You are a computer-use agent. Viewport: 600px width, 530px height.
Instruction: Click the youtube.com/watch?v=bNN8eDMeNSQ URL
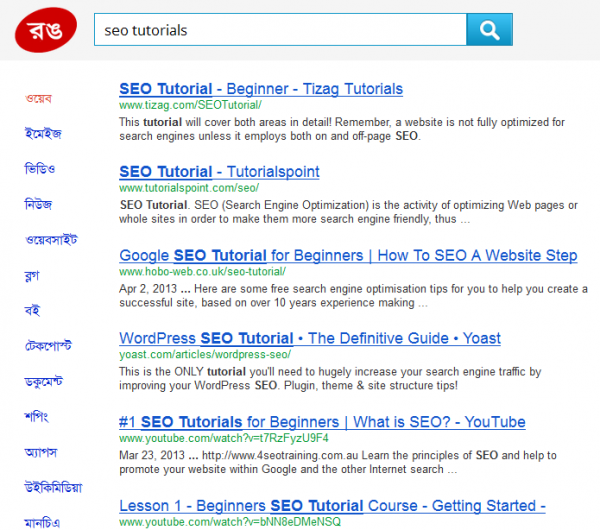point(230,522)
